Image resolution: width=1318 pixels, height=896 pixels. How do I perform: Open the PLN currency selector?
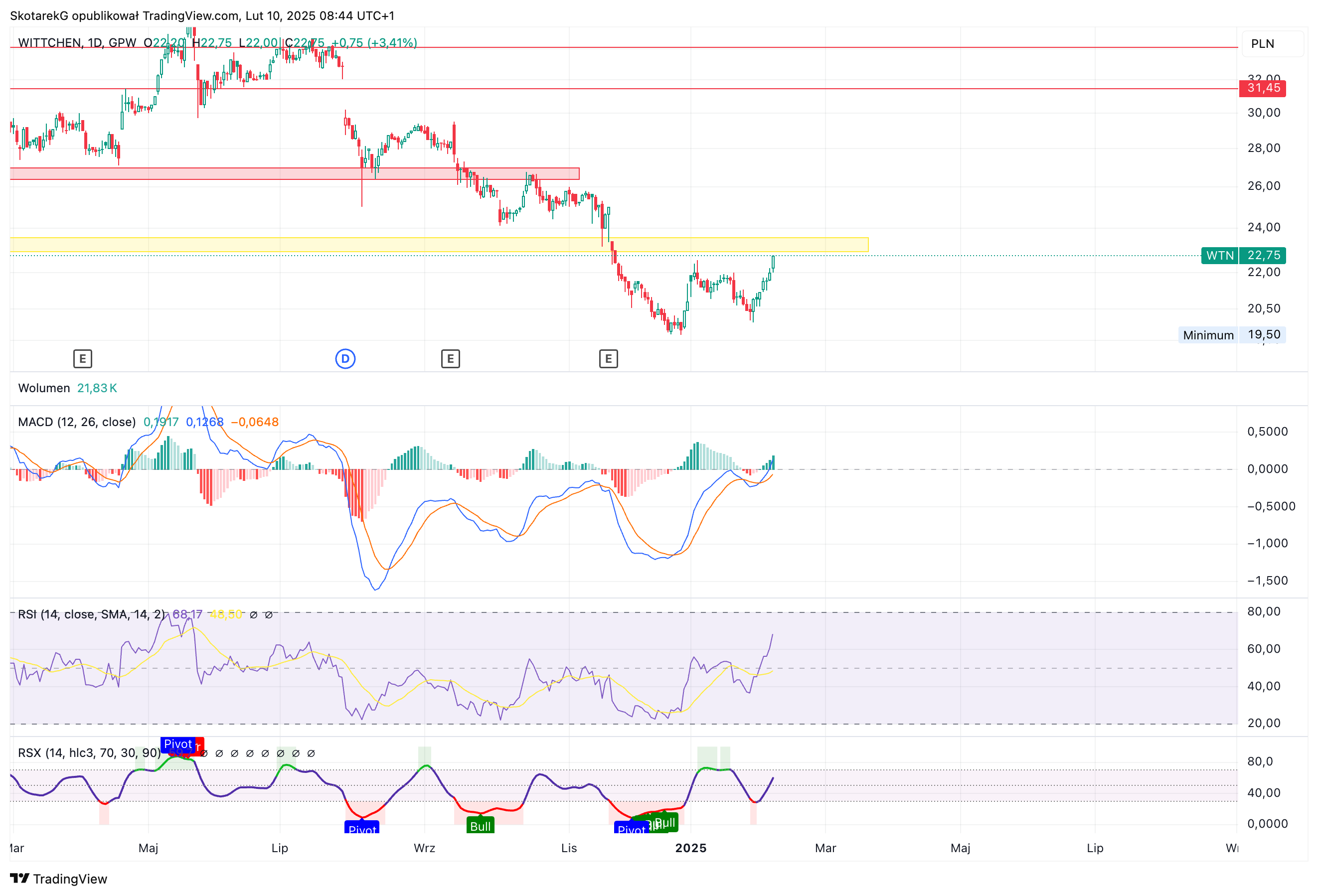[x=1273, y=44]
